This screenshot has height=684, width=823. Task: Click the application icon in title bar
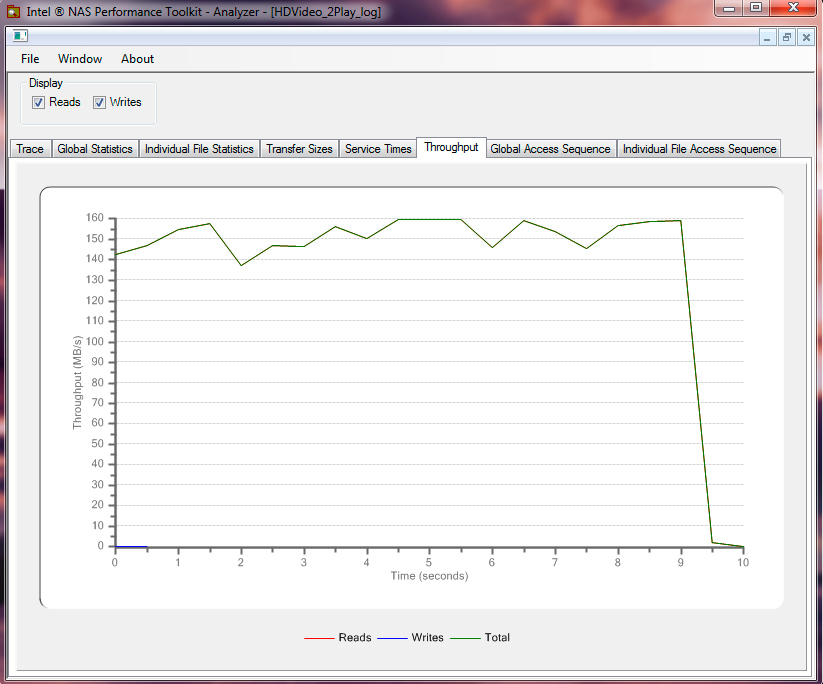point(13,11)
